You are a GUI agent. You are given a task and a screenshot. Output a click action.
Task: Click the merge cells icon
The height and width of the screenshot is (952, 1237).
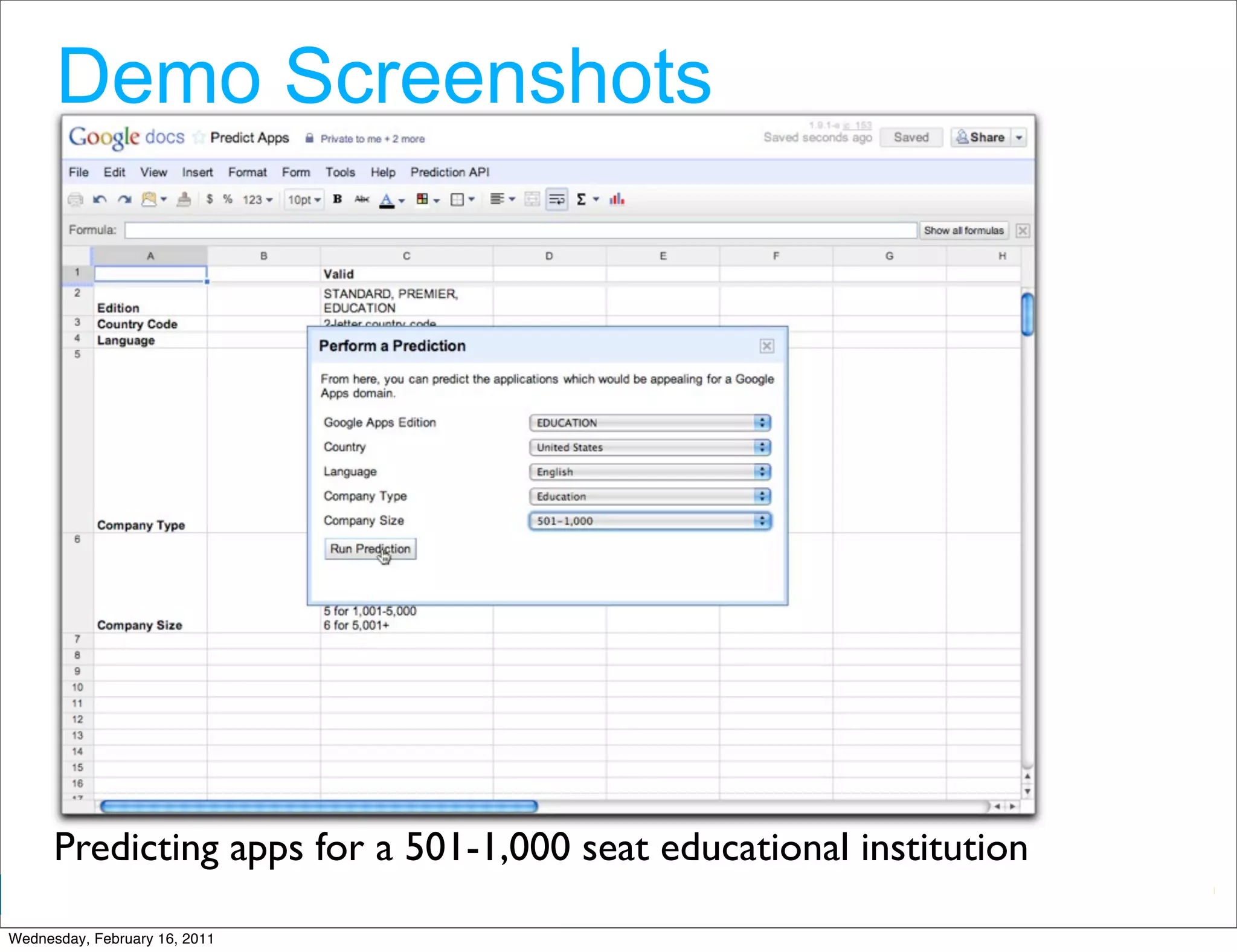pos(532,199)
